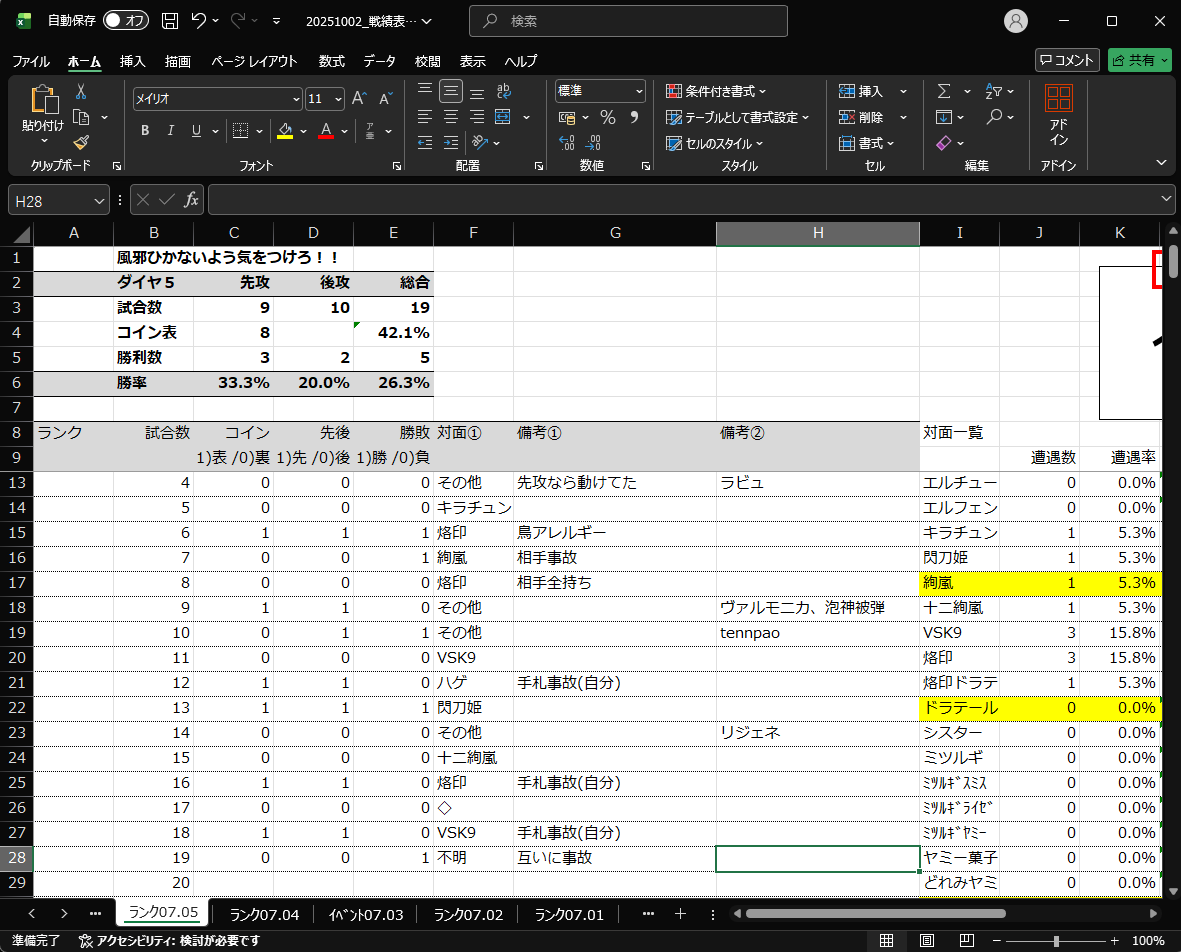Open number format dropdown 標準
The width and height of the screenshot is (1181, 952).
click(x=639, y=91)
